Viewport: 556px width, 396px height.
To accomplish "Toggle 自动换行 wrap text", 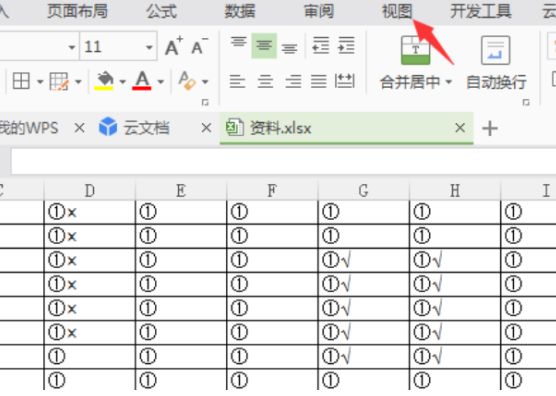I will pos(496,63).
